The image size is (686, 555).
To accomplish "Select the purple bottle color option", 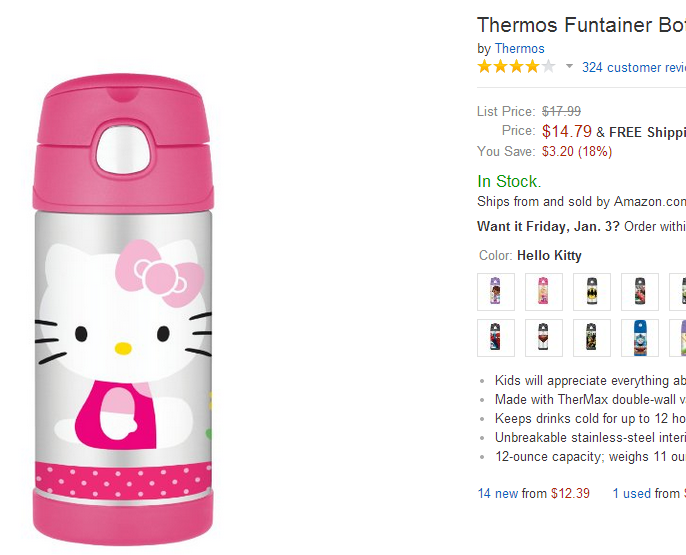I will coord(496,292).
